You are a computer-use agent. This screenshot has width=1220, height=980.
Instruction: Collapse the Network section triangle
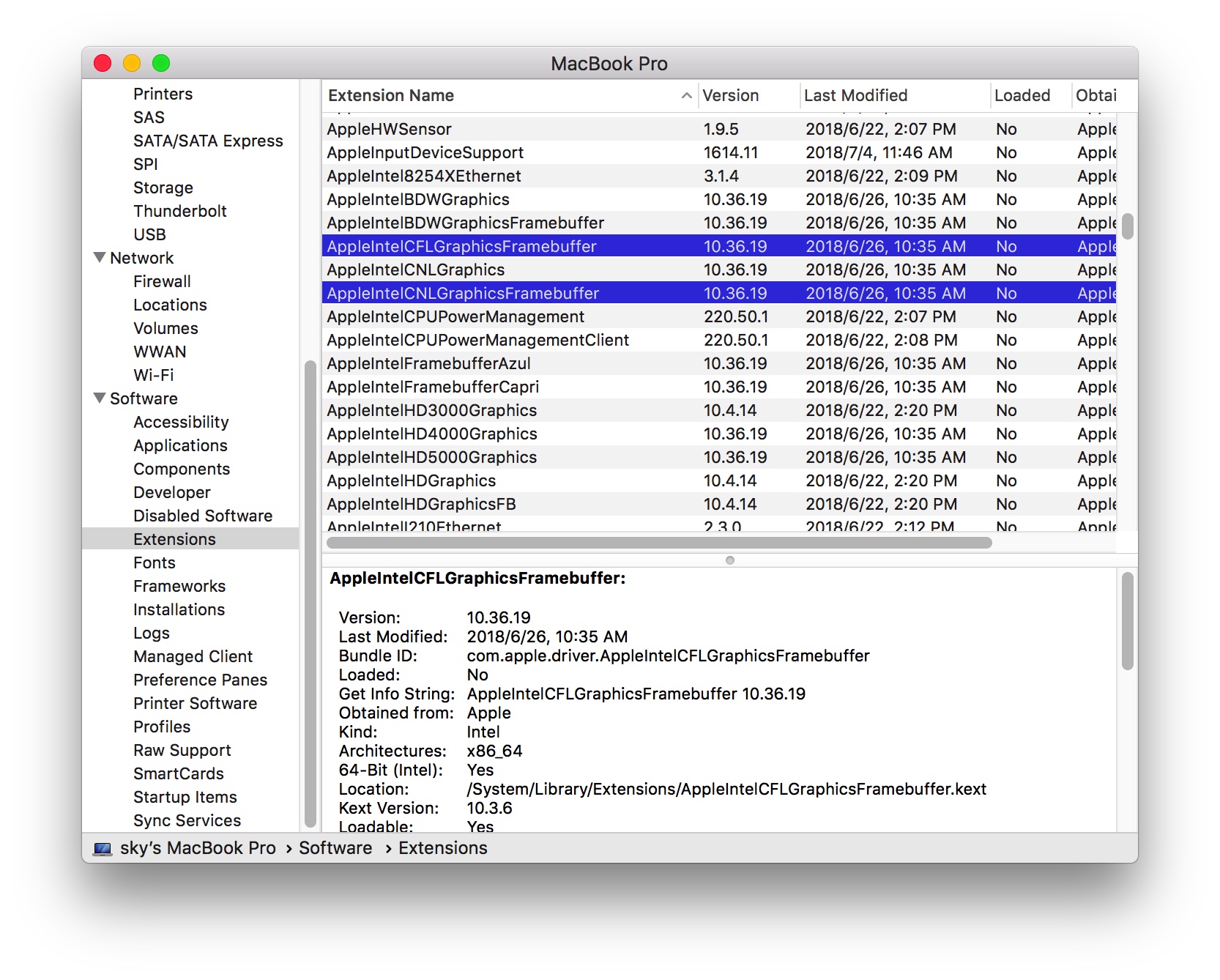click(100, 258)
